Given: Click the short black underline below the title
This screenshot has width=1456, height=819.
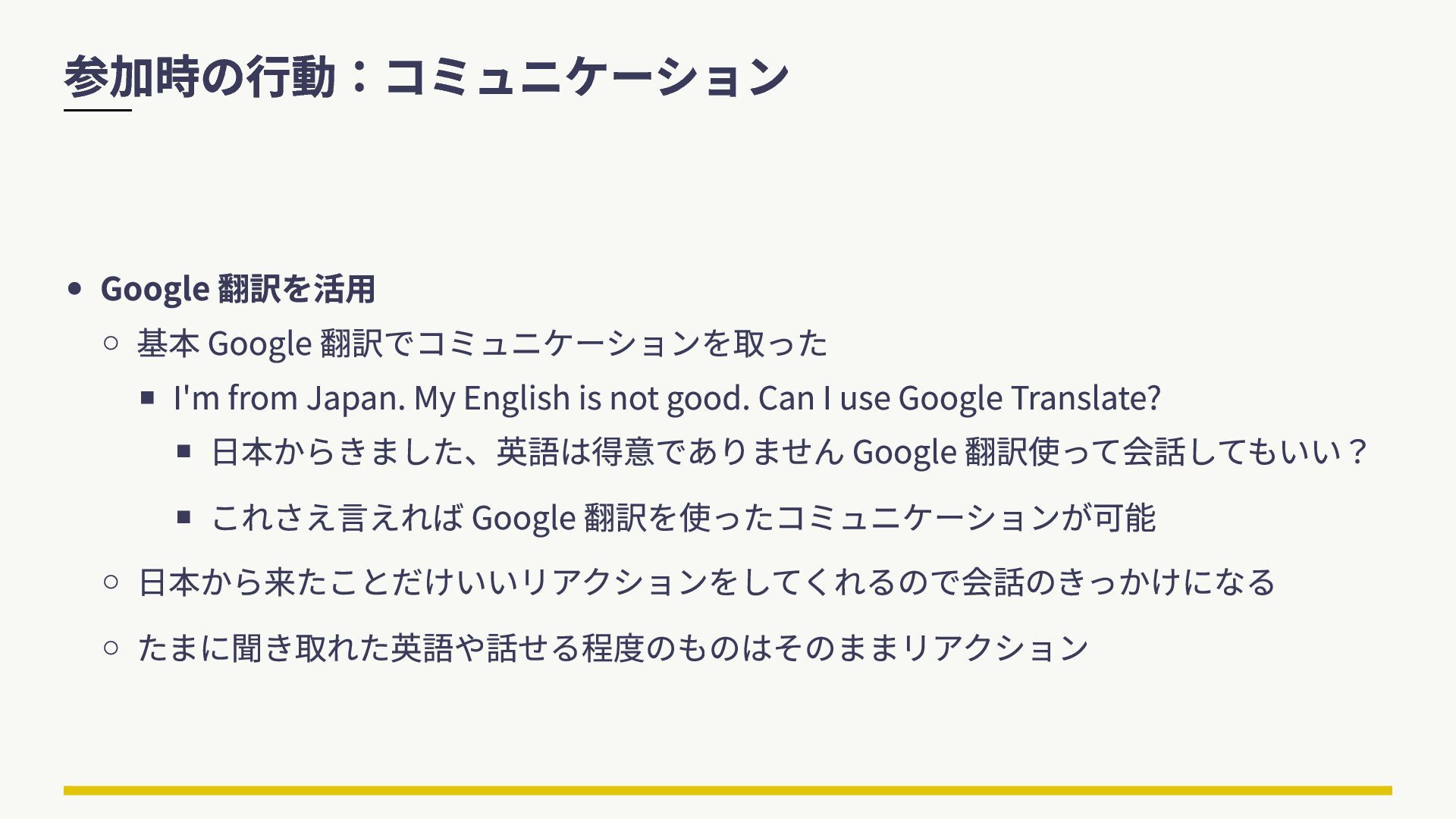Looking at the screenshot, I should tap(98, 111).
